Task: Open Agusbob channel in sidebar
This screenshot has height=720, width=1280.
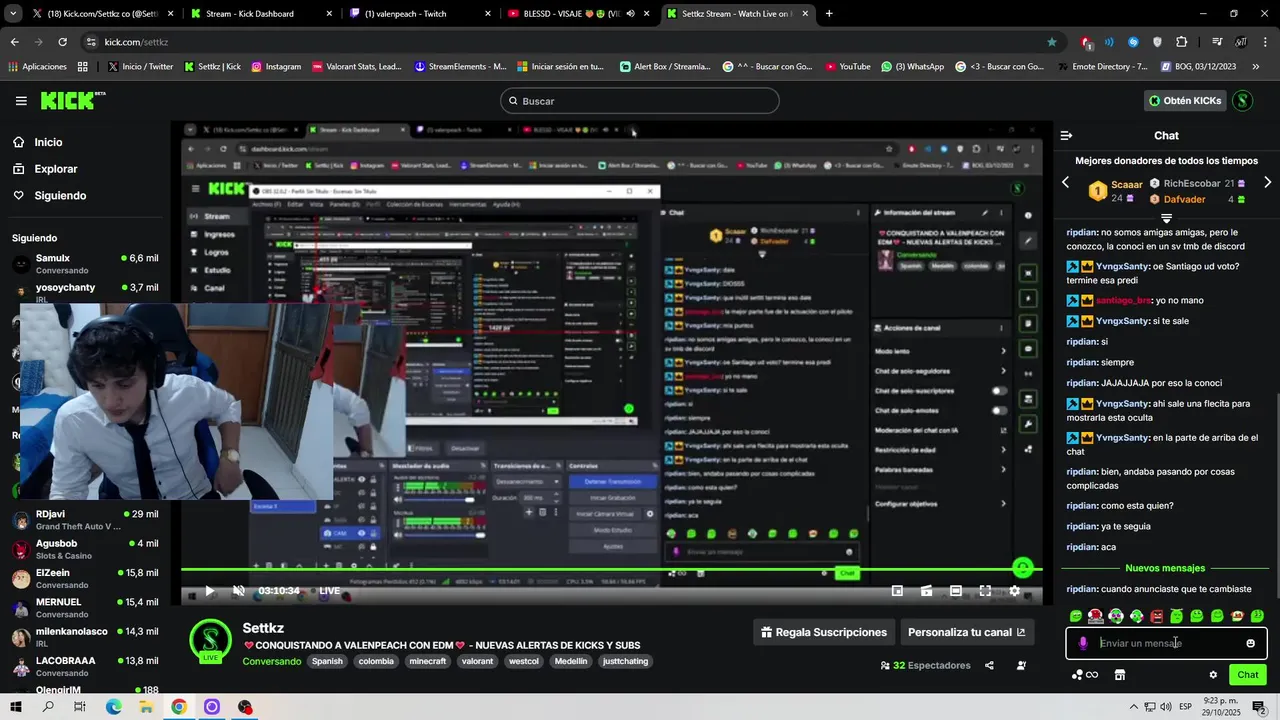Action: [x=85, y=549]
